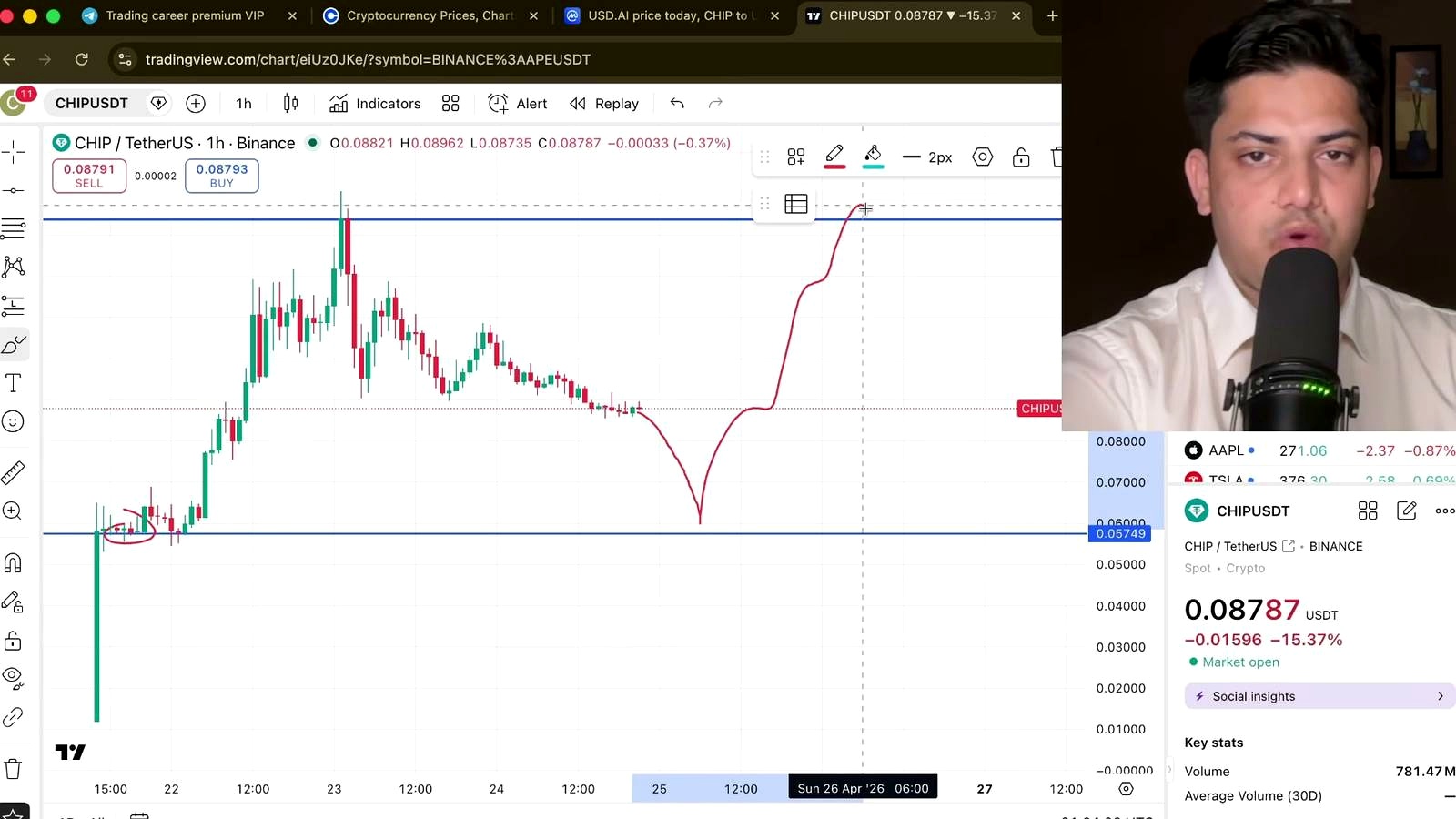This screenshot has width=1456, height=819.
Task: Open the forecasting and measurement tools
Action: pos(14,306)
